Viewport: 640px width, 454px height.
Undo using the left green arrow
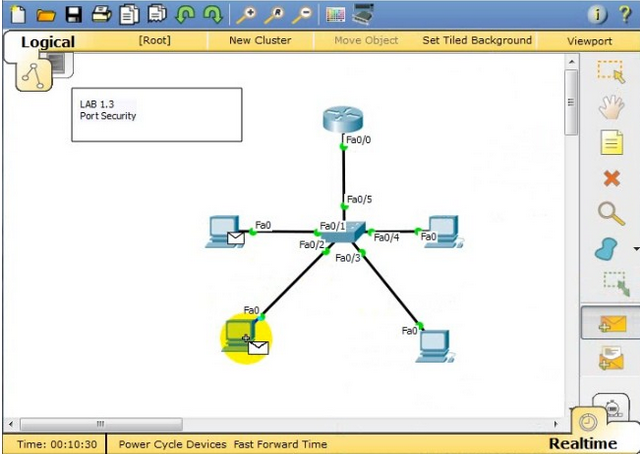(x=185, y=15)
